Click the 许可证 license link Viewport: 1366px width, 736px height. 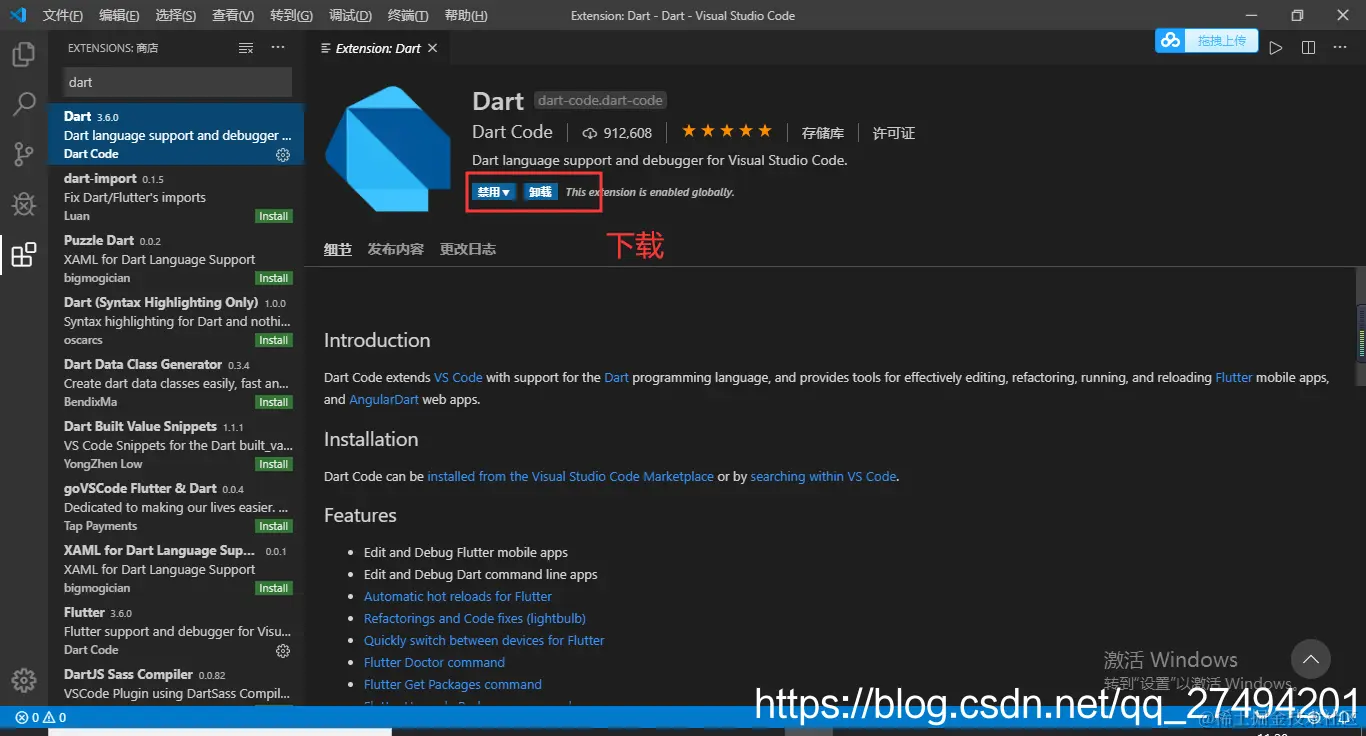click(x=894, y=133)
